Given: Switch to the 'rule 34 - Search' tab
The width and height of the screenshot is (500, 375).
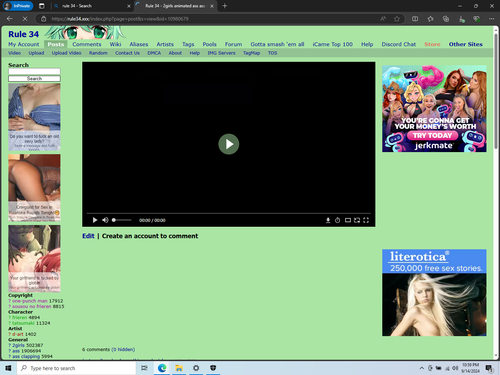Looking at the screenshot, I should [90, 6].
